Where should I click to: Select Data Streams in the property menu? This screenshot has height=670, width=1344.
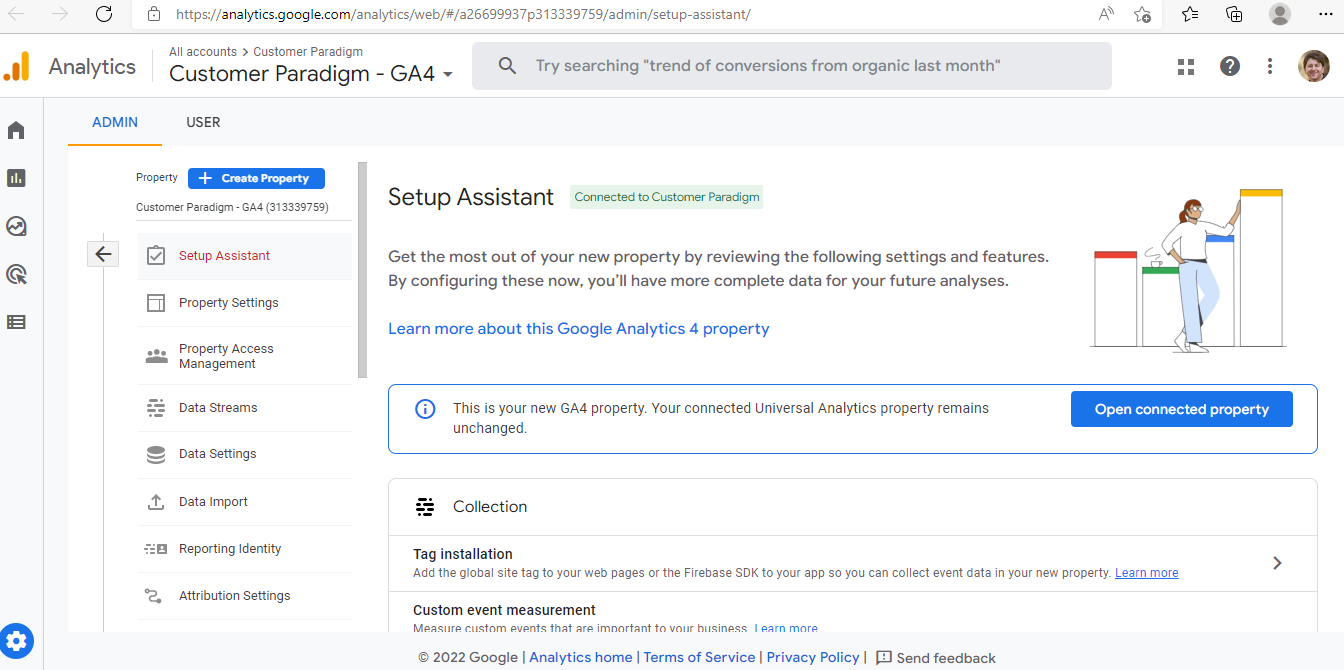click(x=218, y=408)
